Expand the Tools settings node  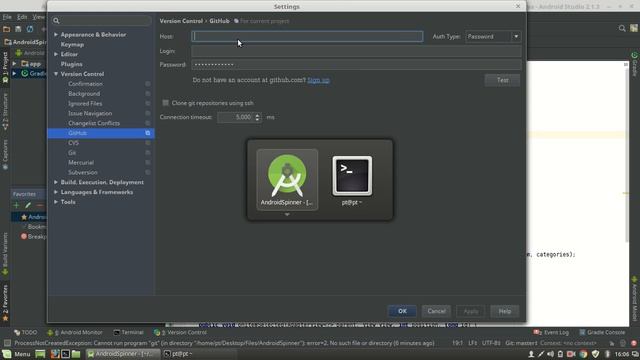(x=56, y=202)
